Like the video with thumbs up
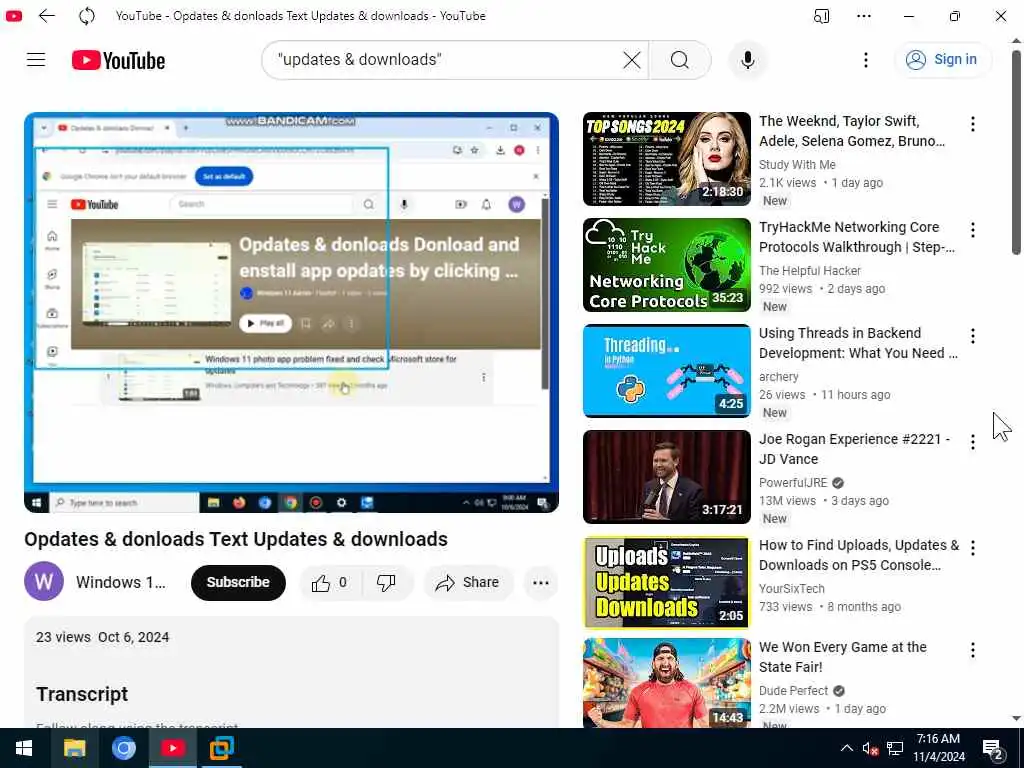 [x=330, y=583]
